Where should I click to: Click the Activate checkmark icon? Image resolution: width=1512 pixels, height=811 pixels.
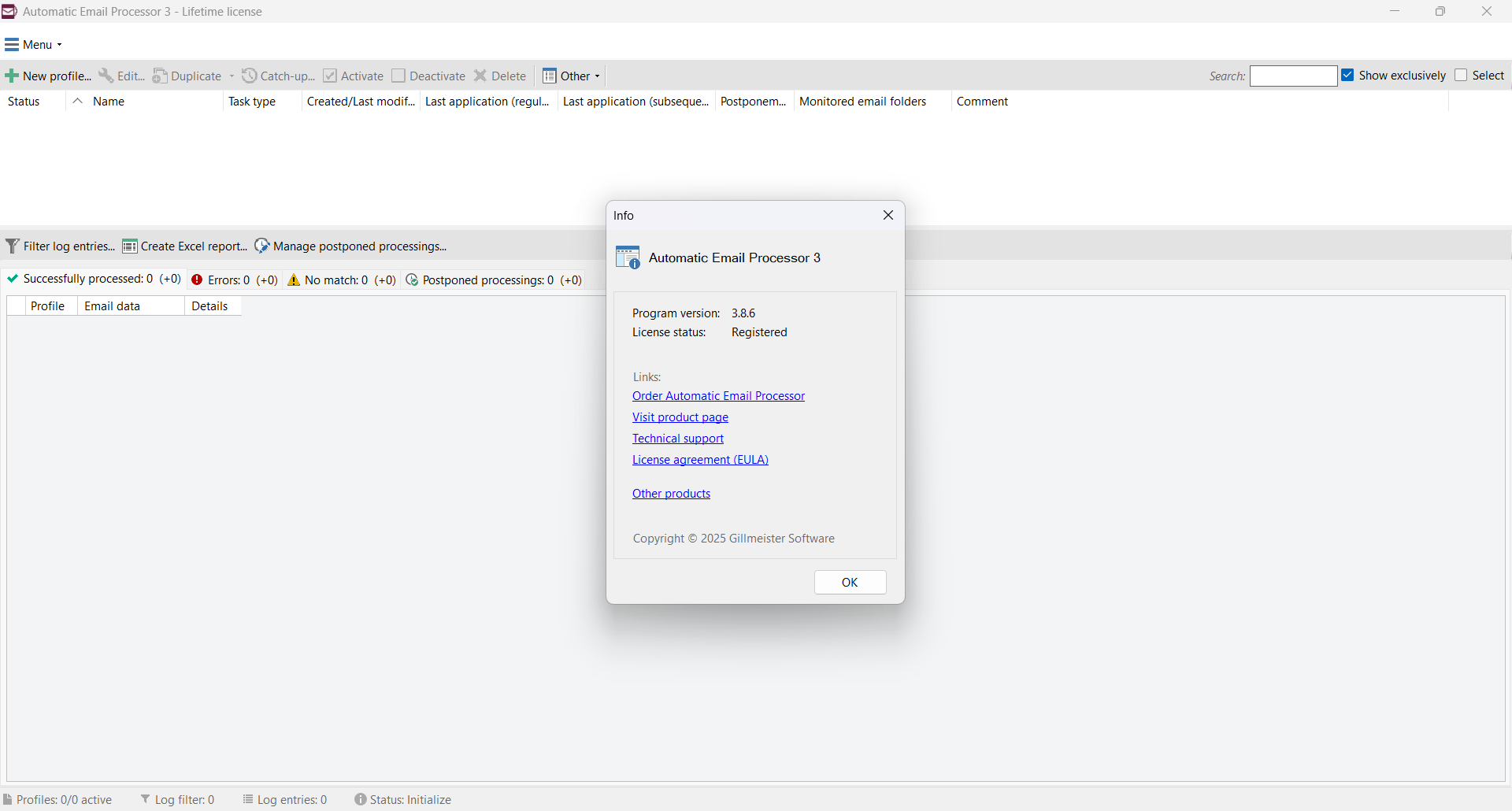tap(330, 76)
